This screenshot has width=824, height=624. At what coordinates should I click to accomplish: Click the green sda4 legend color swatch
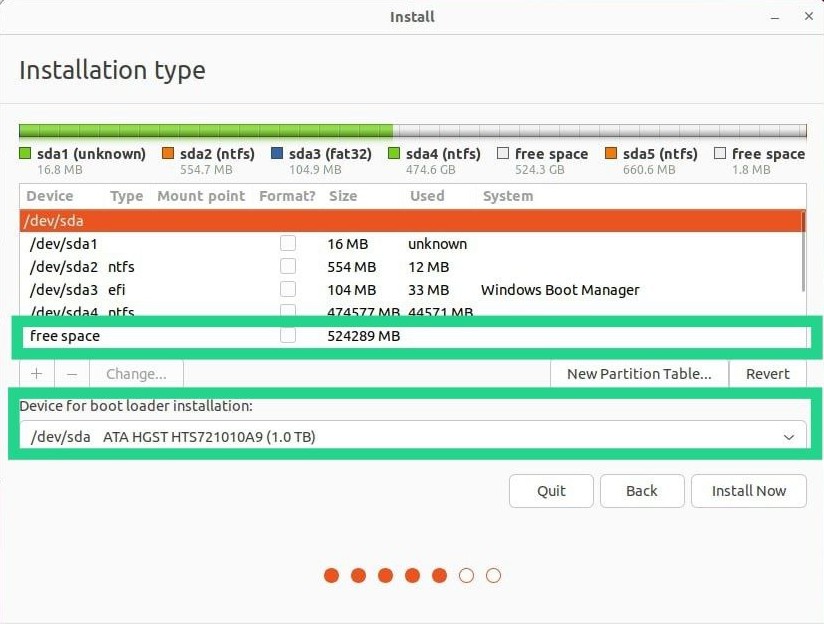[394, 154]
